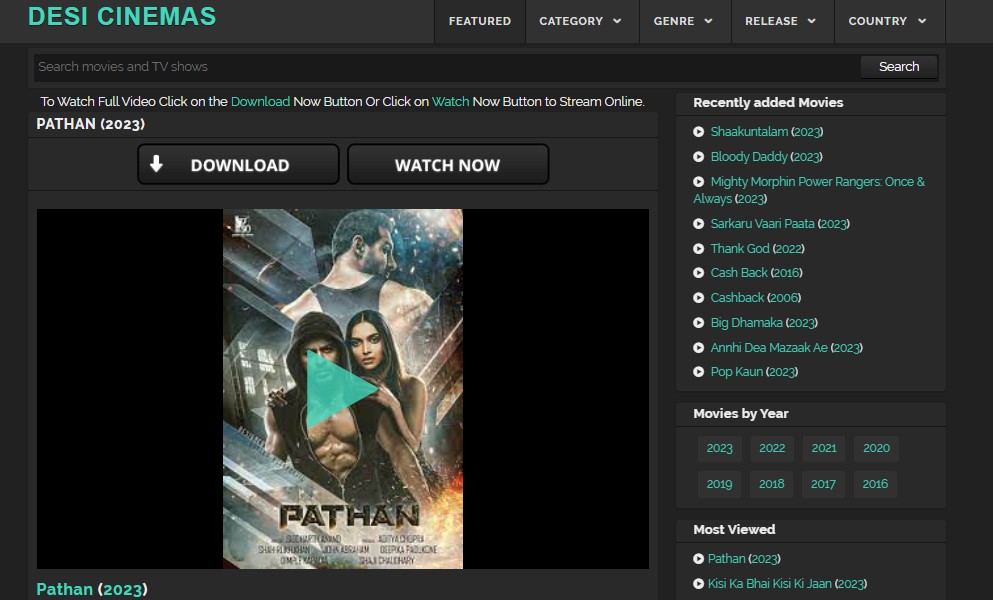Click the play icon beside Pop Kaun
993x600 pixels.
point(699,372)
